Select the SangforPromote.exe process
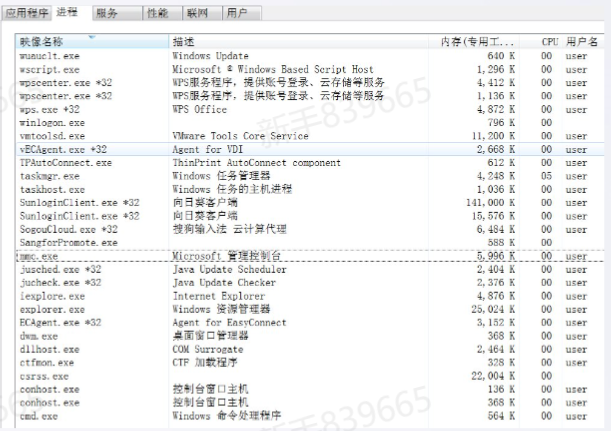This screenshot has width=611, height=431. pos(310,243)
